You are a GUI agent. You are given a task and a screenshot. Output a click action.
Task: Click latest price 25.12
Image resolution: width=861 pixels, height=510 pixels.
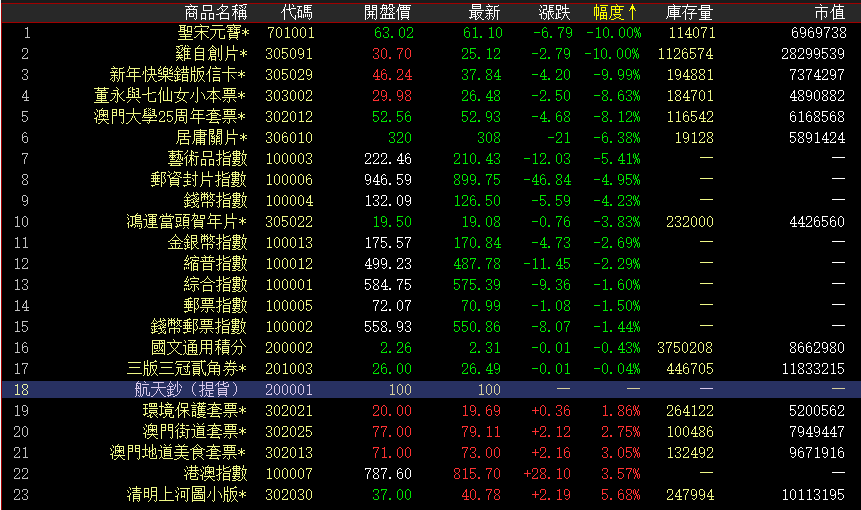(480, 54)
